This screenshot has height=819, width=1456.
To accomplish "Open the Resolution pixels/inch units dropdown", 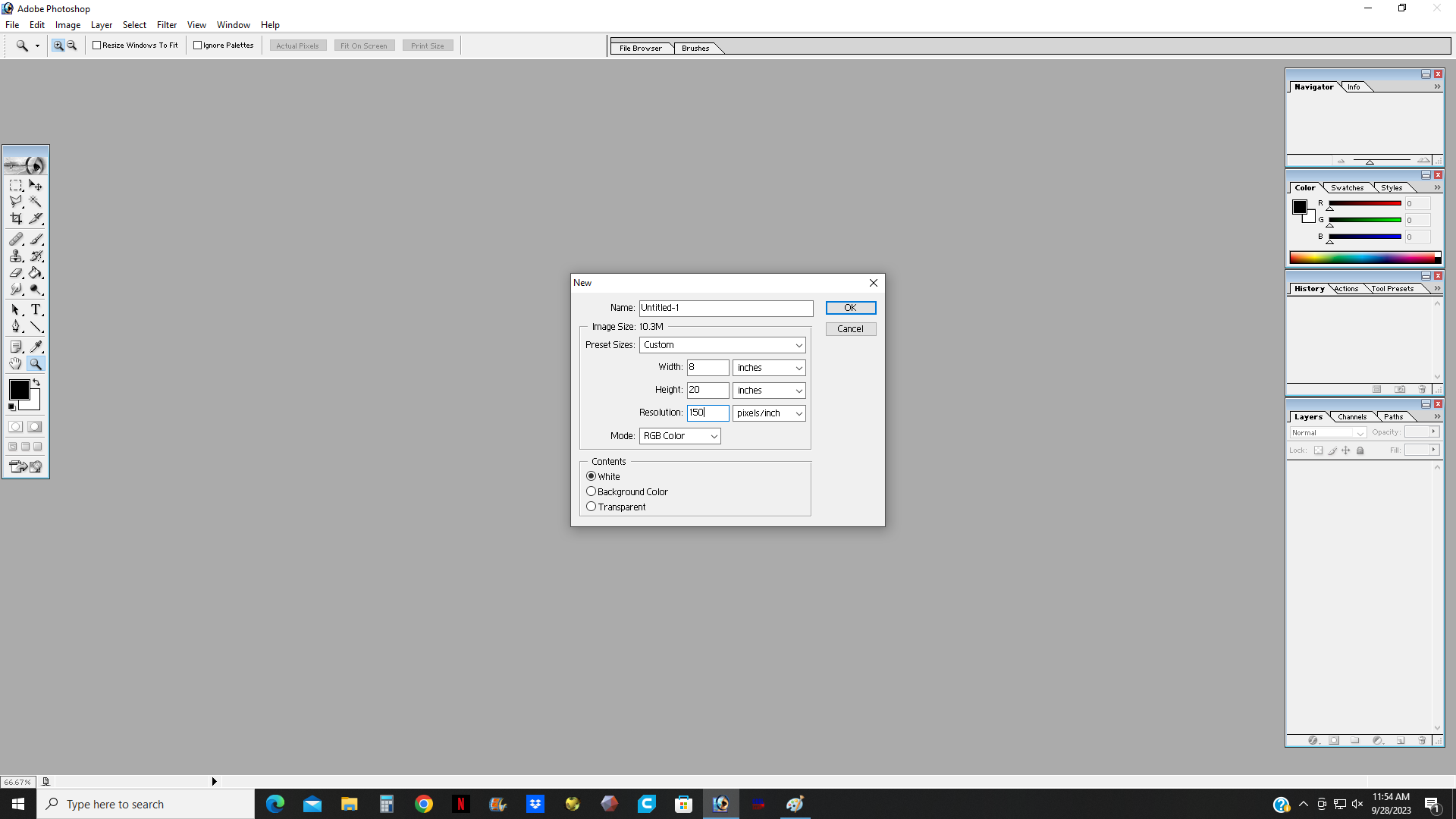I will point(769,413).
